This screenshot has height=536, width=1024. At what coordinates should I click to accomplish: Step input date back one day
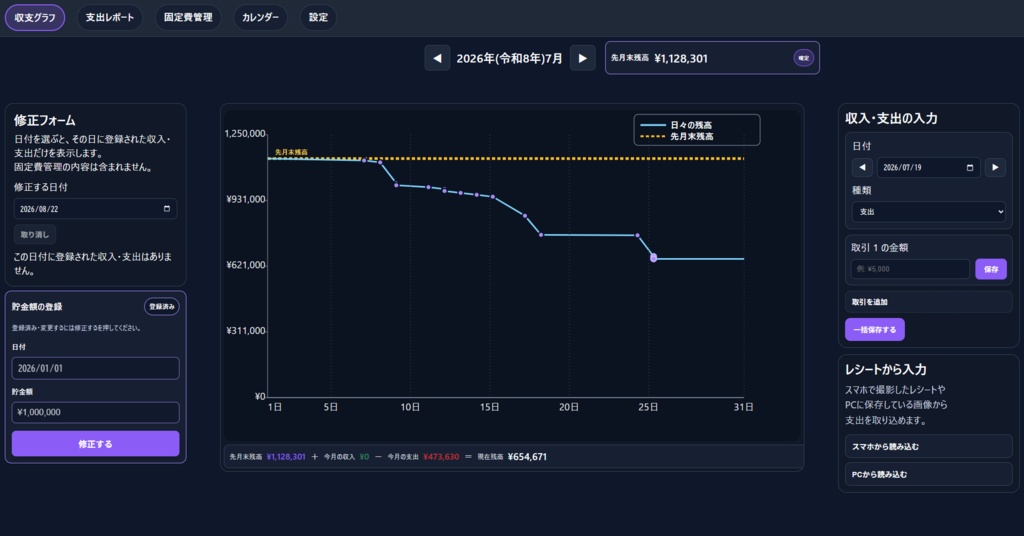coord(862,167)
